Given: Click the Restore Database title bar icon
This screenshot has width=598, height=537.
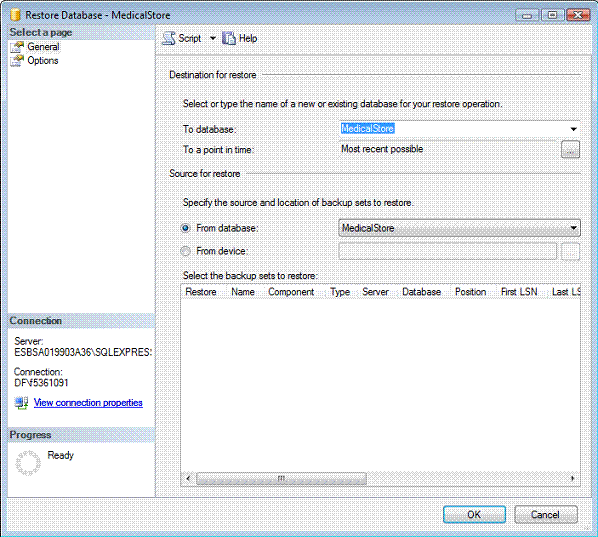Looking at the screenshot, I should [15, 15].
